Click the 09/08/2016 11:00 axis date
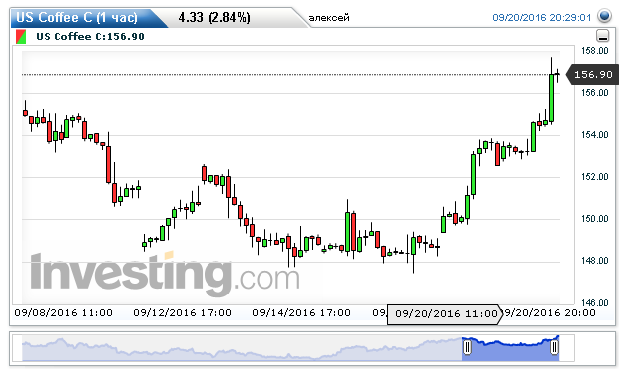The image size is (626, 374). click(x=63, y=313)
